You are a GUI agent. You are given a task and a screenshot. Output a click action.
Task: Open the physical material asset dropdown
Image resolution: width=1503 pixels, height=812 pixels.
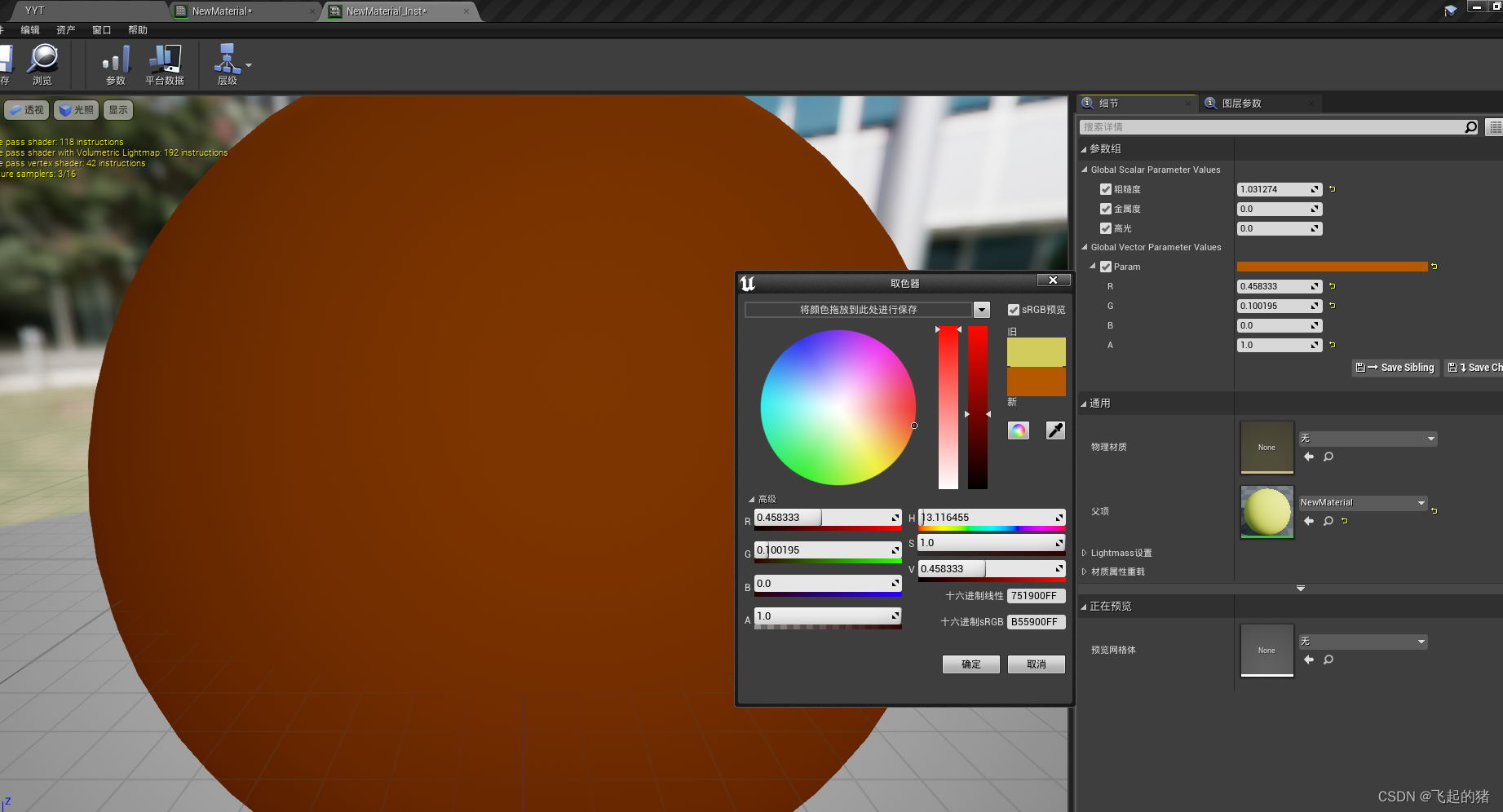tap(1368, 439)
